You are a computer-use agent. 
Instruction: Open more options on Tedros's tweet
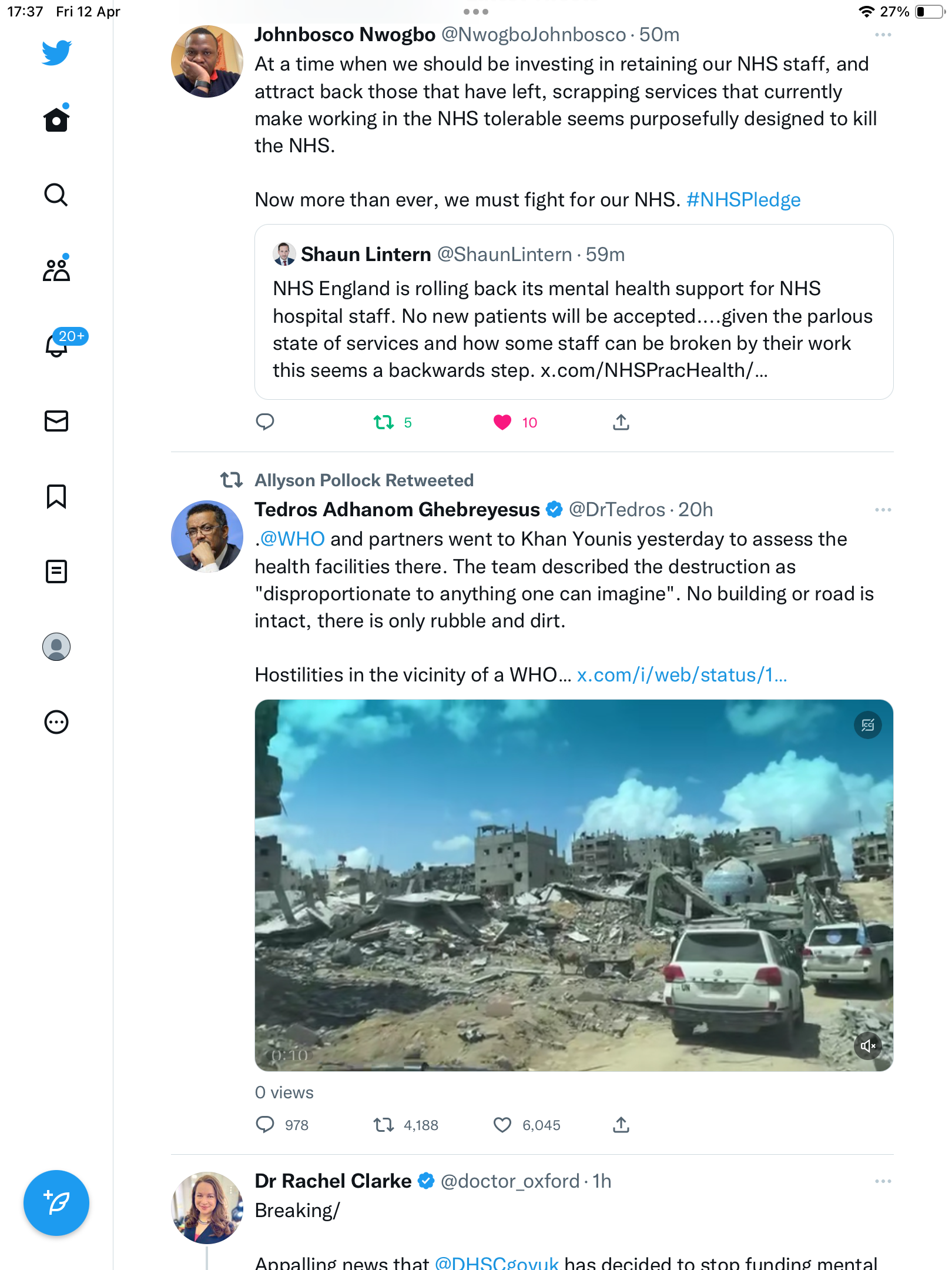pos(883,510)
